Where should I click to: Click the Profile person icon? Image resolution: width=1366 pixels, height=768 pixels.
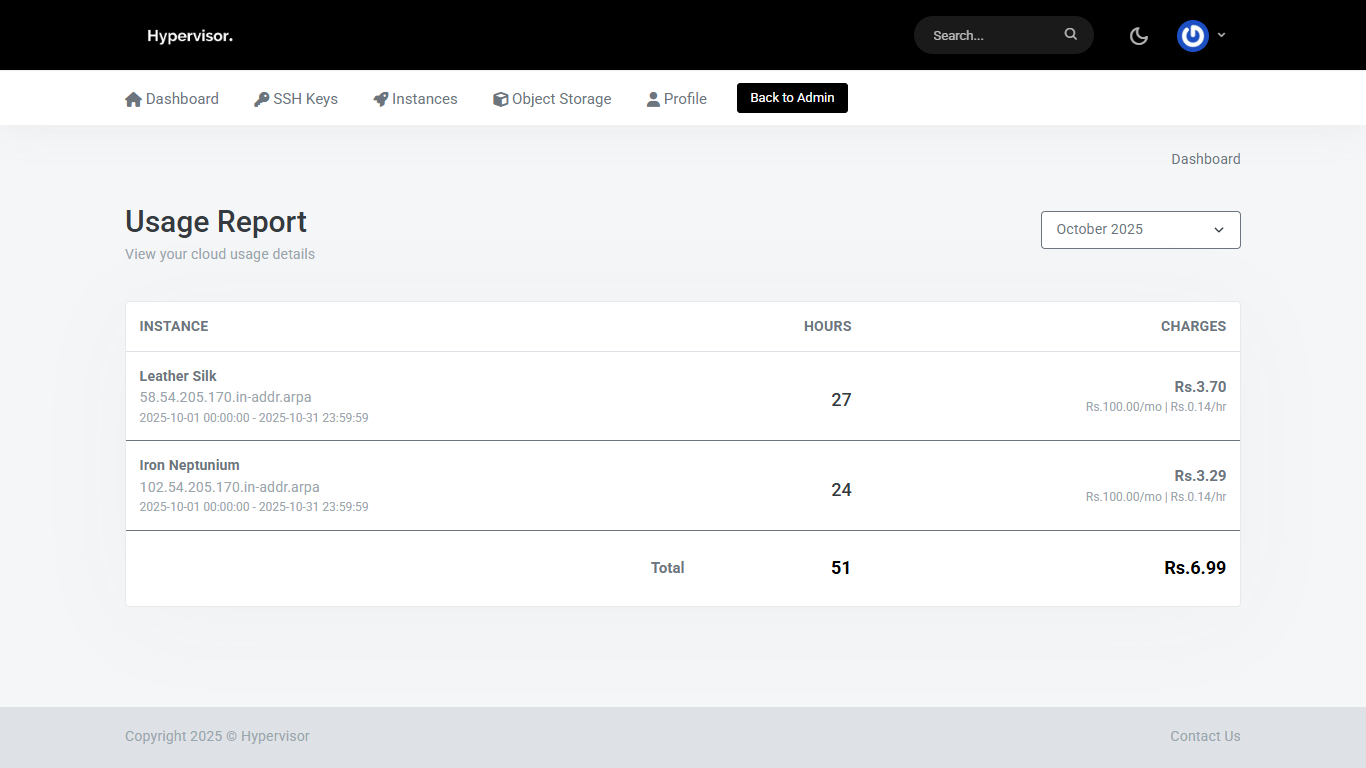(x=653, y=99)
